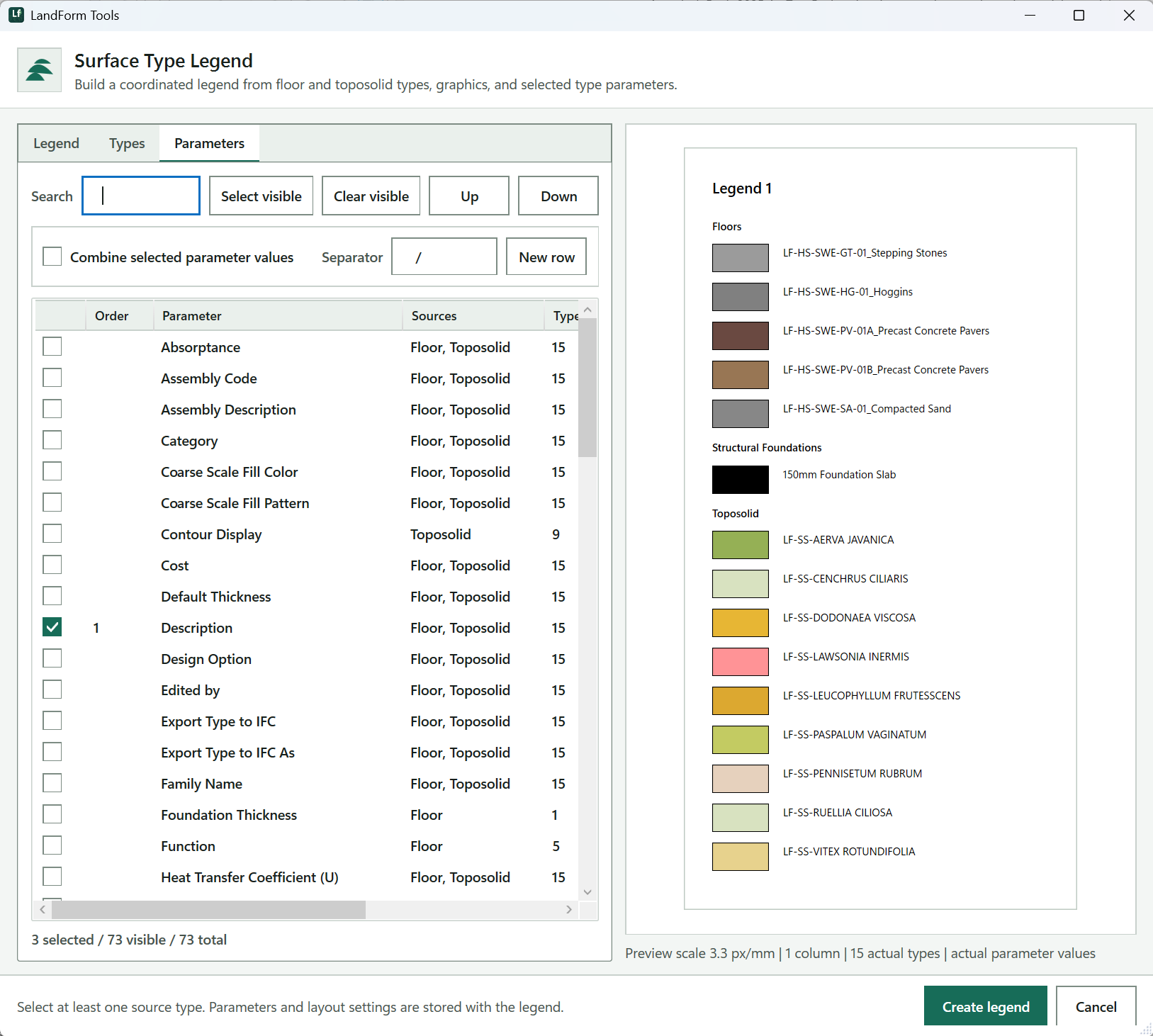Switch to the Legend tab

[x=56, y=143]
